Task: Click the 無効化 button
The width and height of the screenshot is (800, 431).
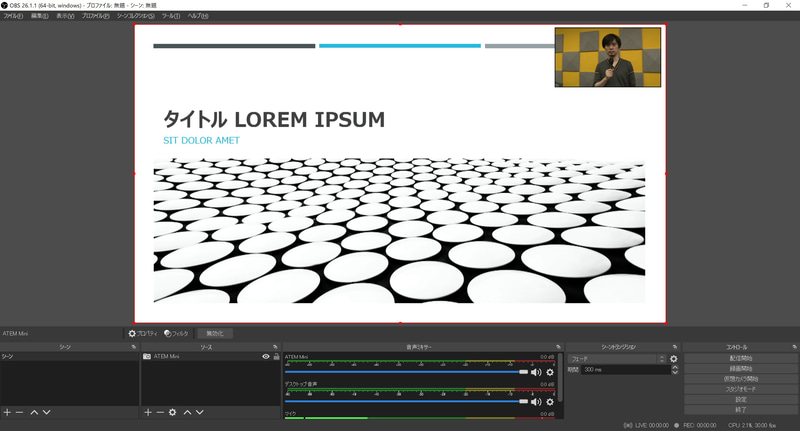Action: coord(215,334)
